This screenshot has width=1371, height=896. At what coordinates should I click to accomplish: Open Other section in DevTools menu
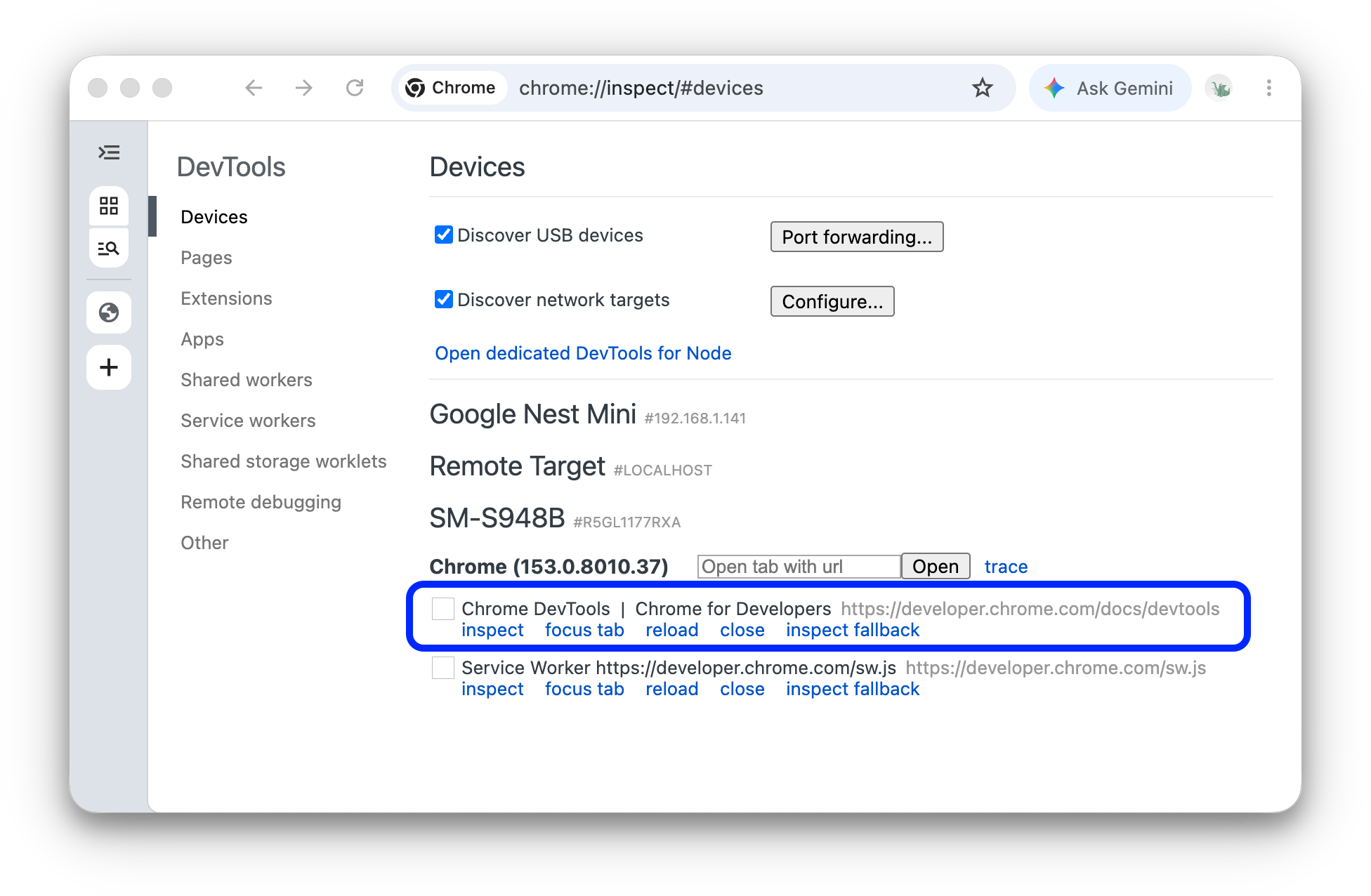[204, 543]
